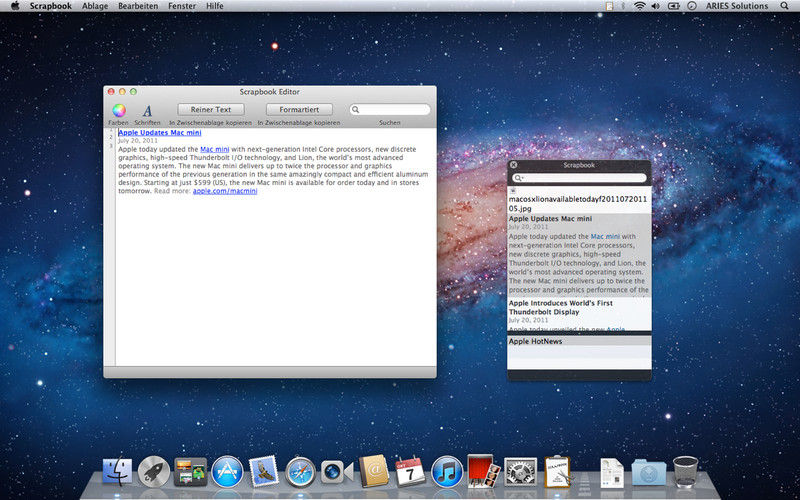Open Finder from the Dock
Viewport: 800px width, 500px height.
(117, 471)
